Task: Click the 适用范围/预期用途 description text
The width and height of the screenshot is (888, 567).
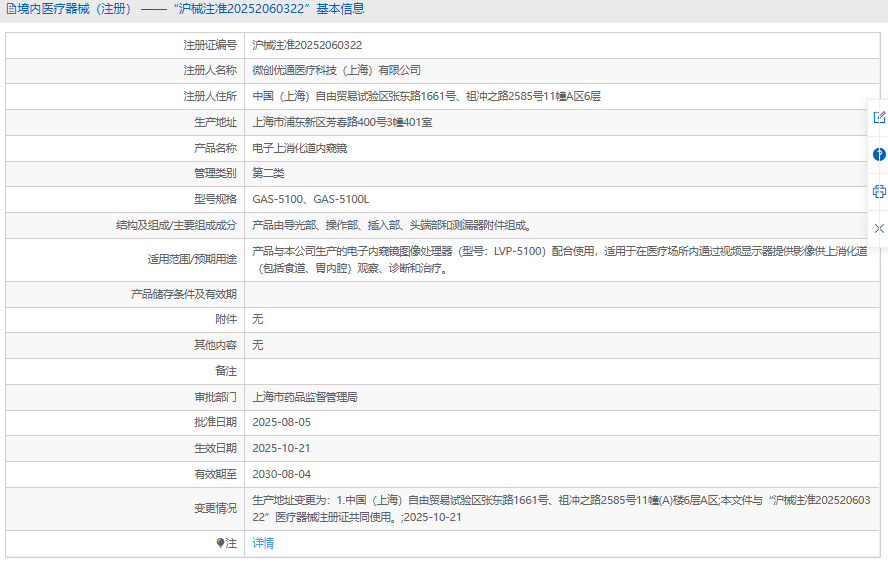Action: (558, 260)
